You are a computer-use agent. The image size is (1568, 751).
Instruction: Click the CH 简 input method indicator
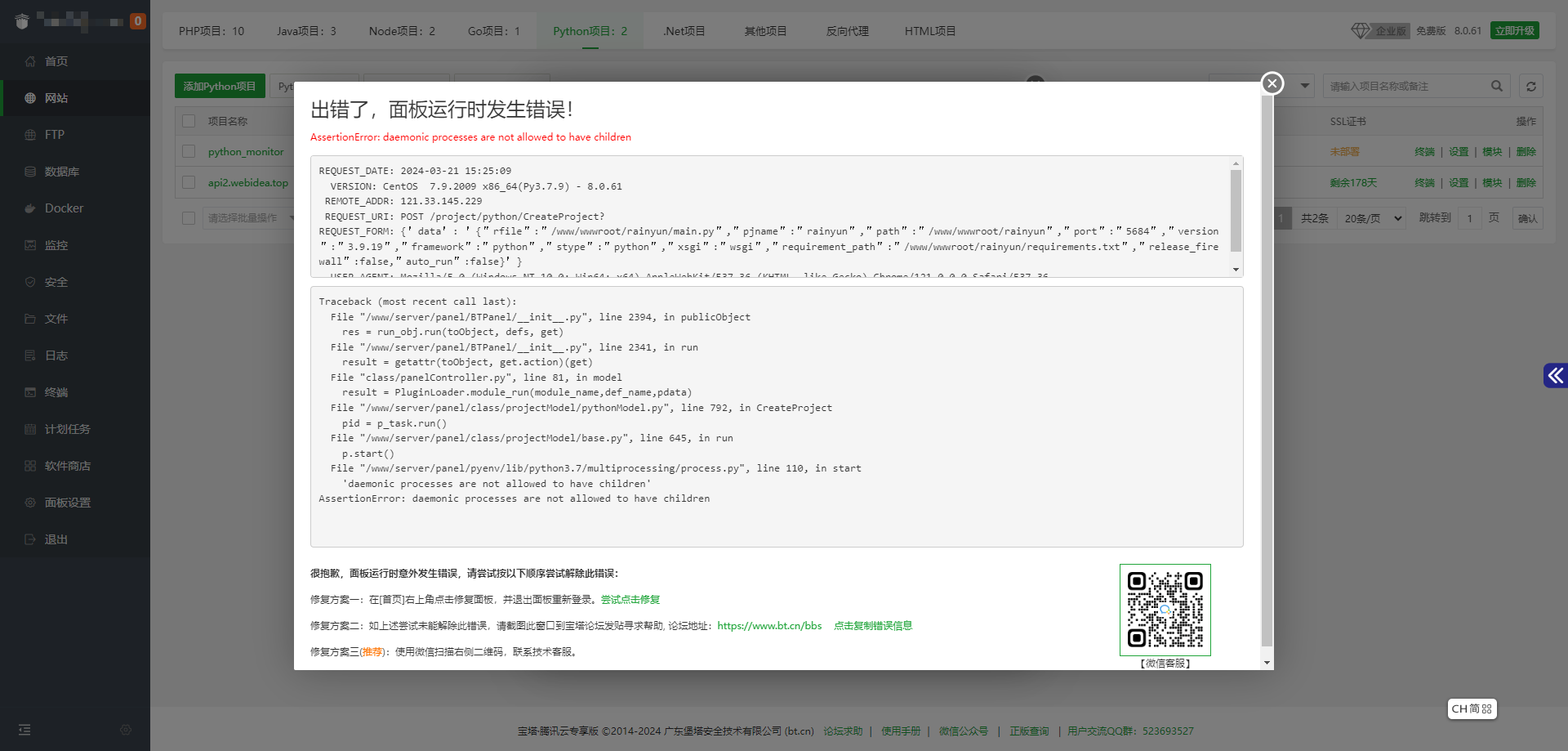1472,709
